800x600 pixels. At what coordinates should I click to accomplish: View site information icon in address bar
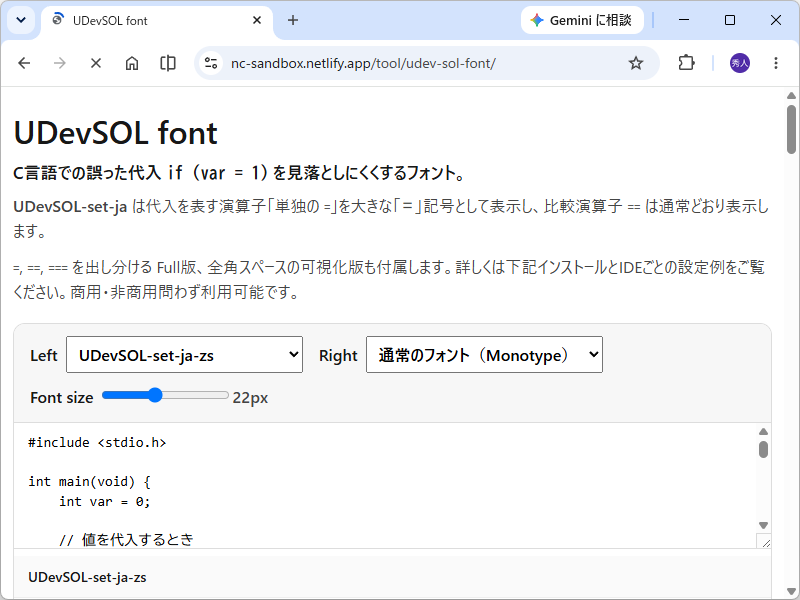click(211, 63)
